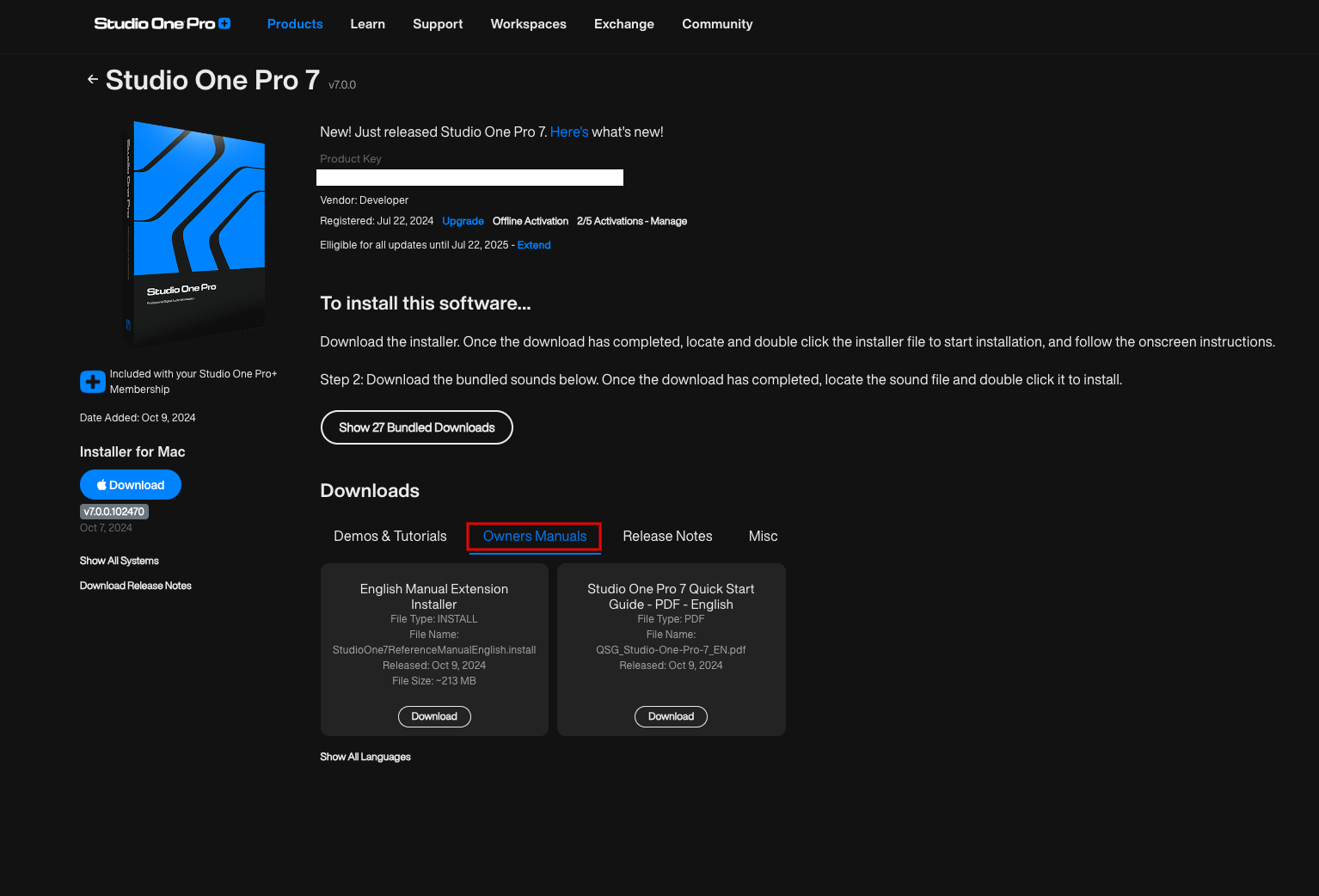Open the Here's what's new link
Image resolution: width=1319 pixels, height=896 pixels.
pyautogui.click(x=568, y=132)
